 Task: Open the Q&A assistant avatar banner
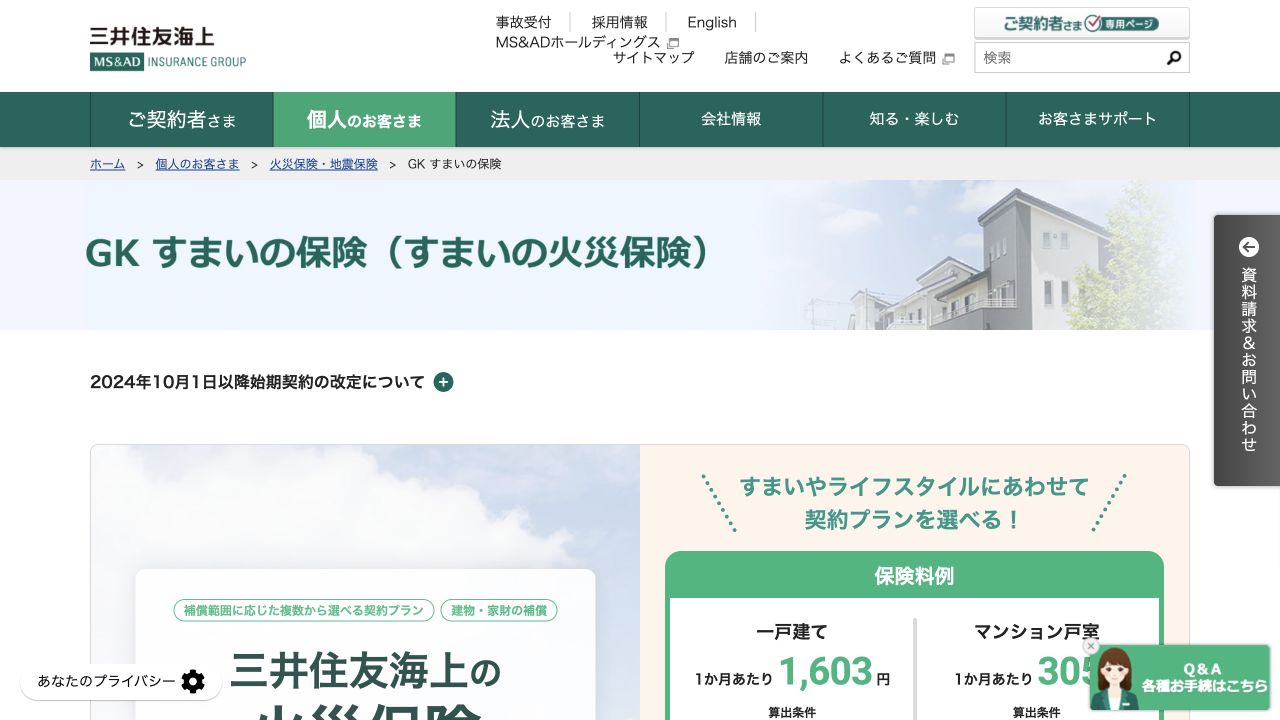pyautogui.click(x=1180, y=678)
